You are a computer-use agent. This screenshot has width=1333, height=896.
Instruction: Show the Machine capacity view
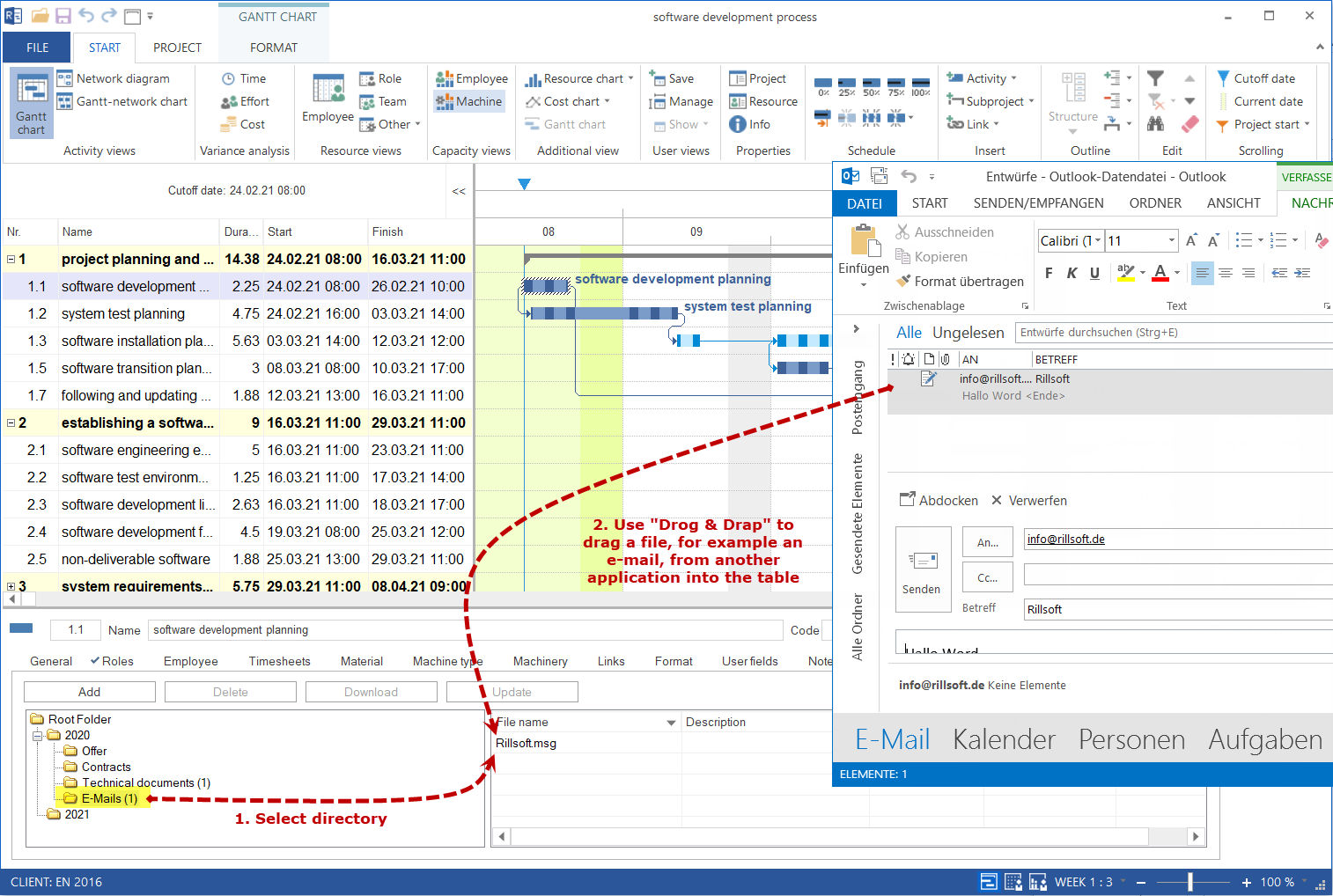click(468, 101)
